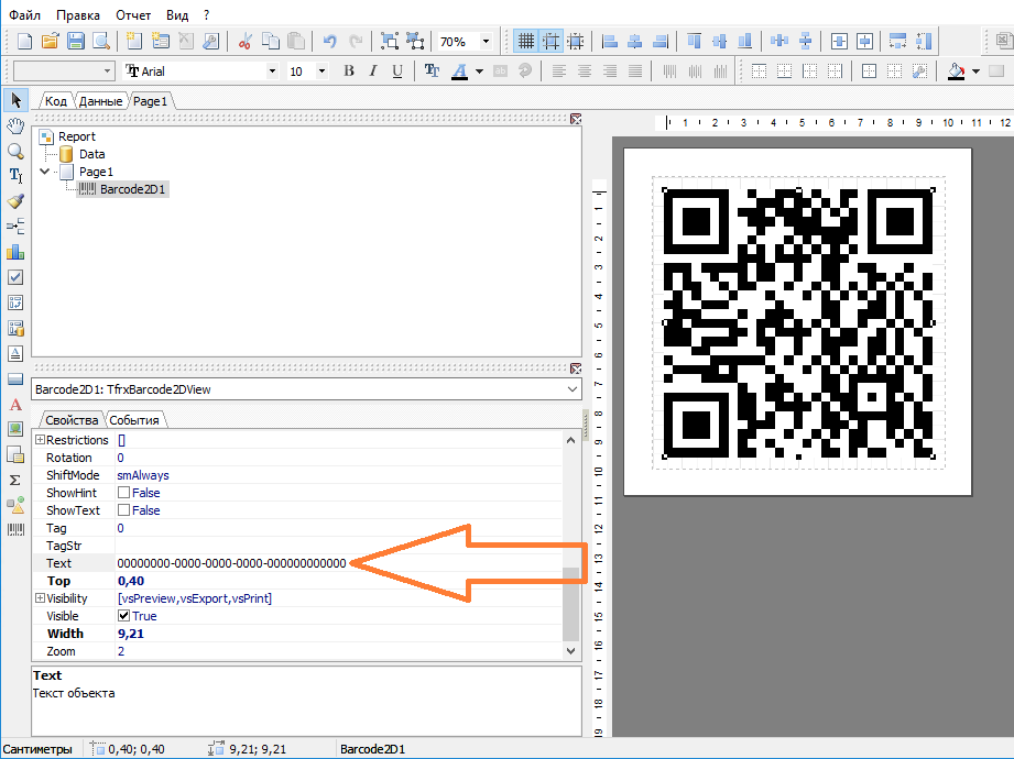
Task: Click the fill color paint bucket
Action: click(956, 71)
